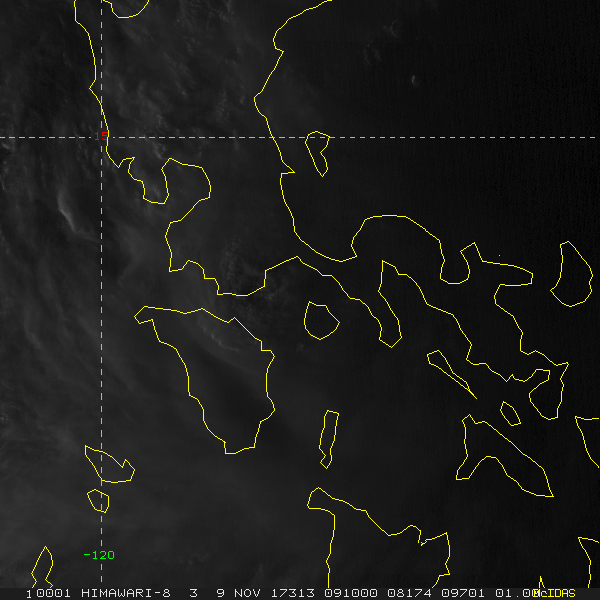Click inside the small Marinduque island outline
Viewport: 600px width, 600px height.
click(321, 321)
